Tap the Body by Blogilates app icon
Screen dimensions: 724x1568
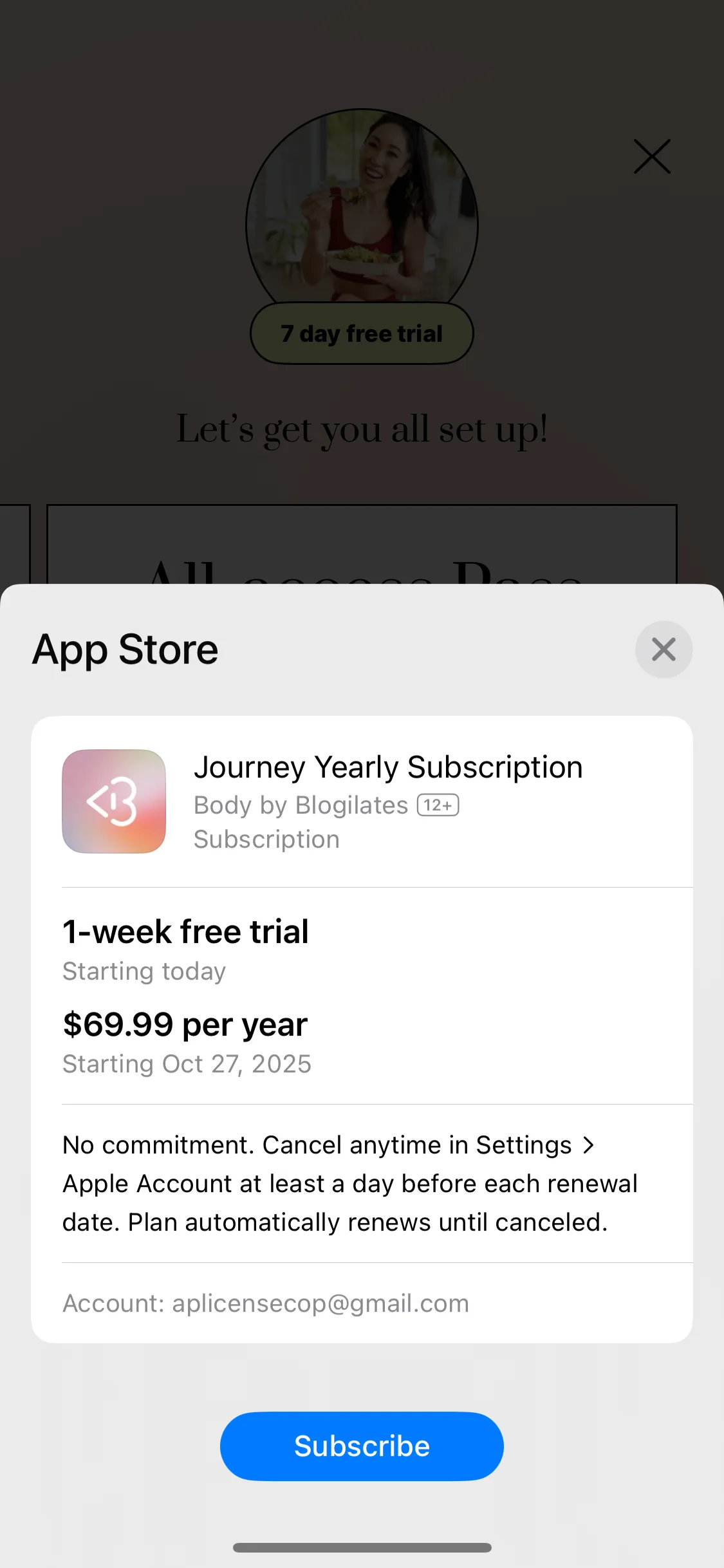click(x=114, y=801)
